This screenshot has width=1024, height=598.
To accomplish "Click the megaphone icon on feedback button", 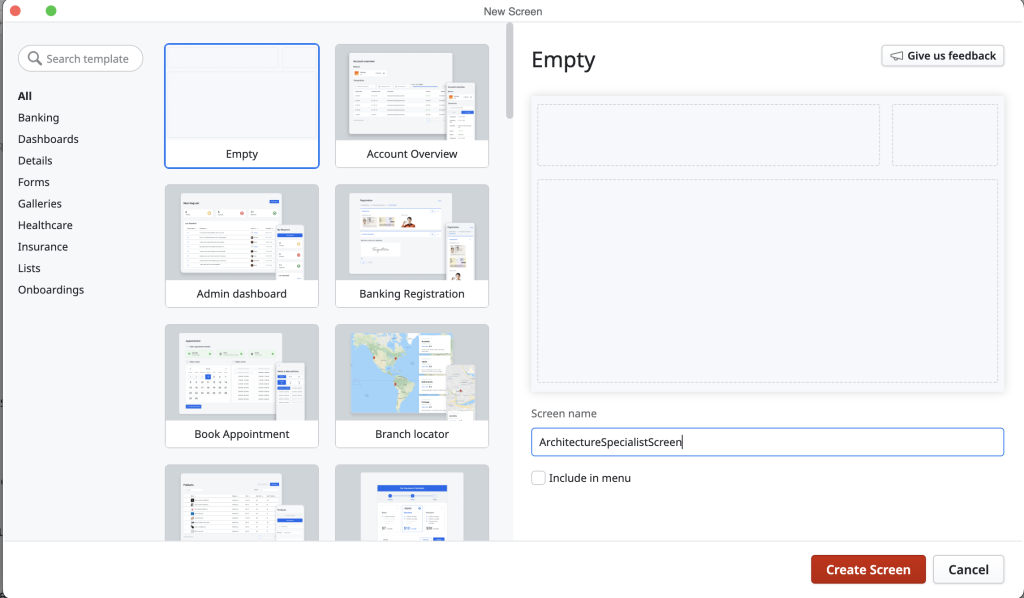I will pos(896,56).
